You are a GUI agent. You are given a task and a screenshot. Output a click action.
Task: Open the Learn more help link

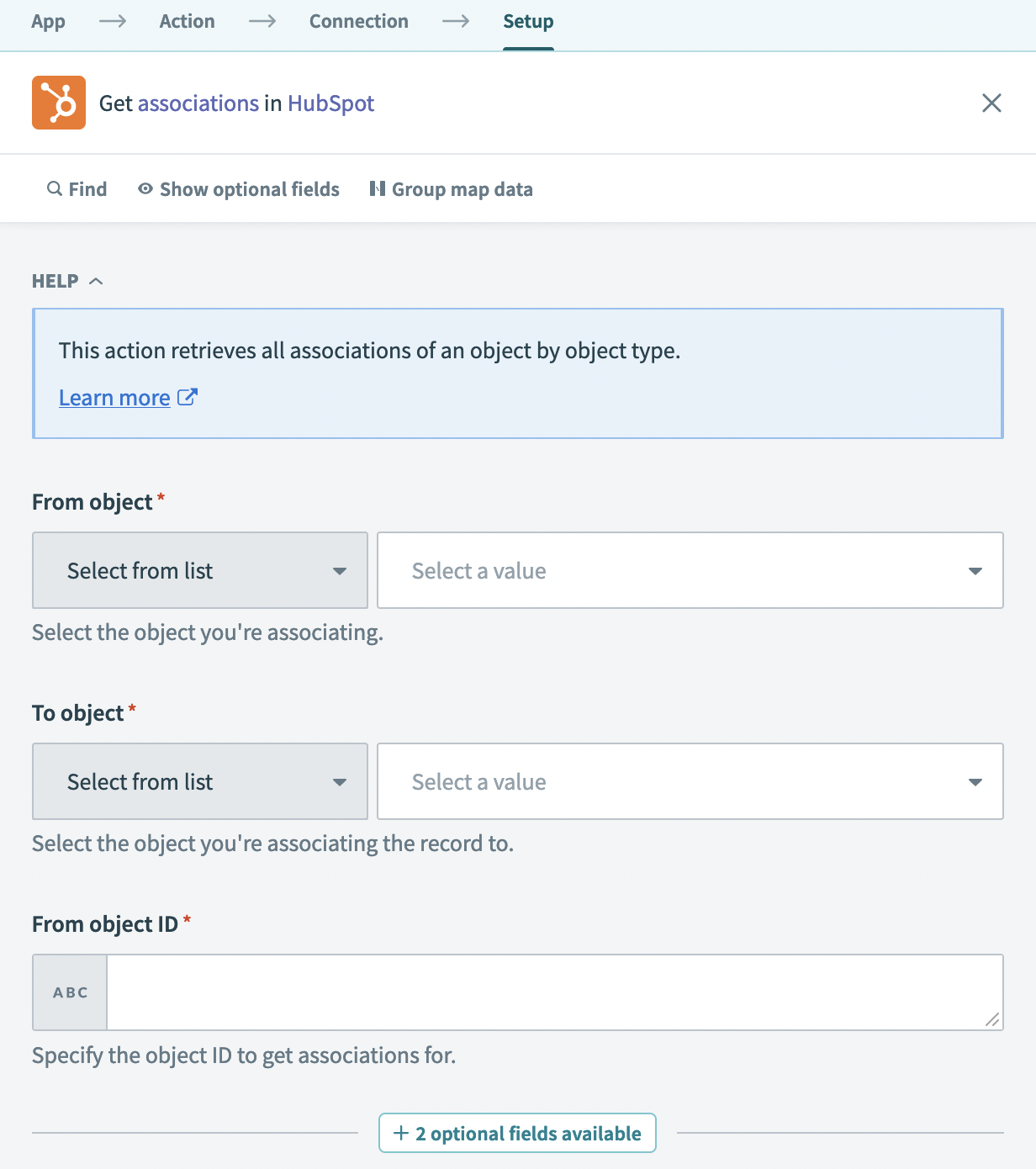tap(114, 398)
